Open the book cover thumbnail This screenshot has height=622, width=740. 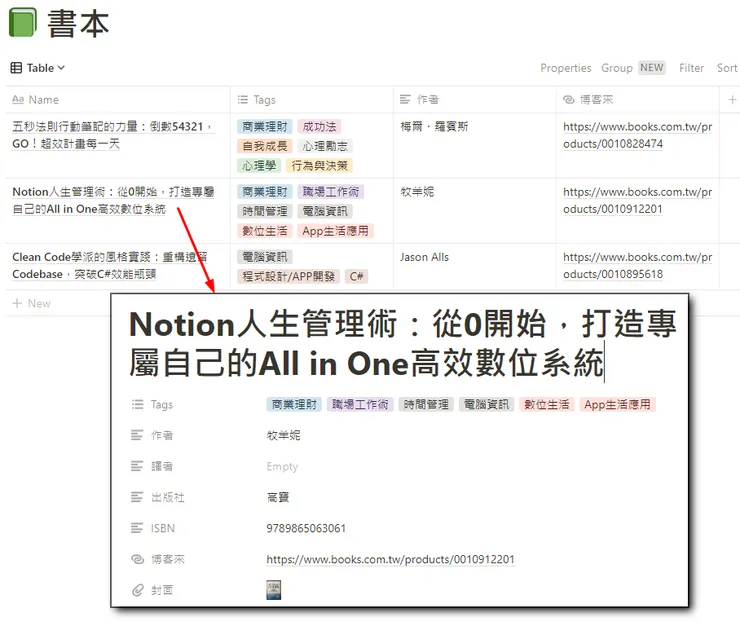click(x=273, y=590)
